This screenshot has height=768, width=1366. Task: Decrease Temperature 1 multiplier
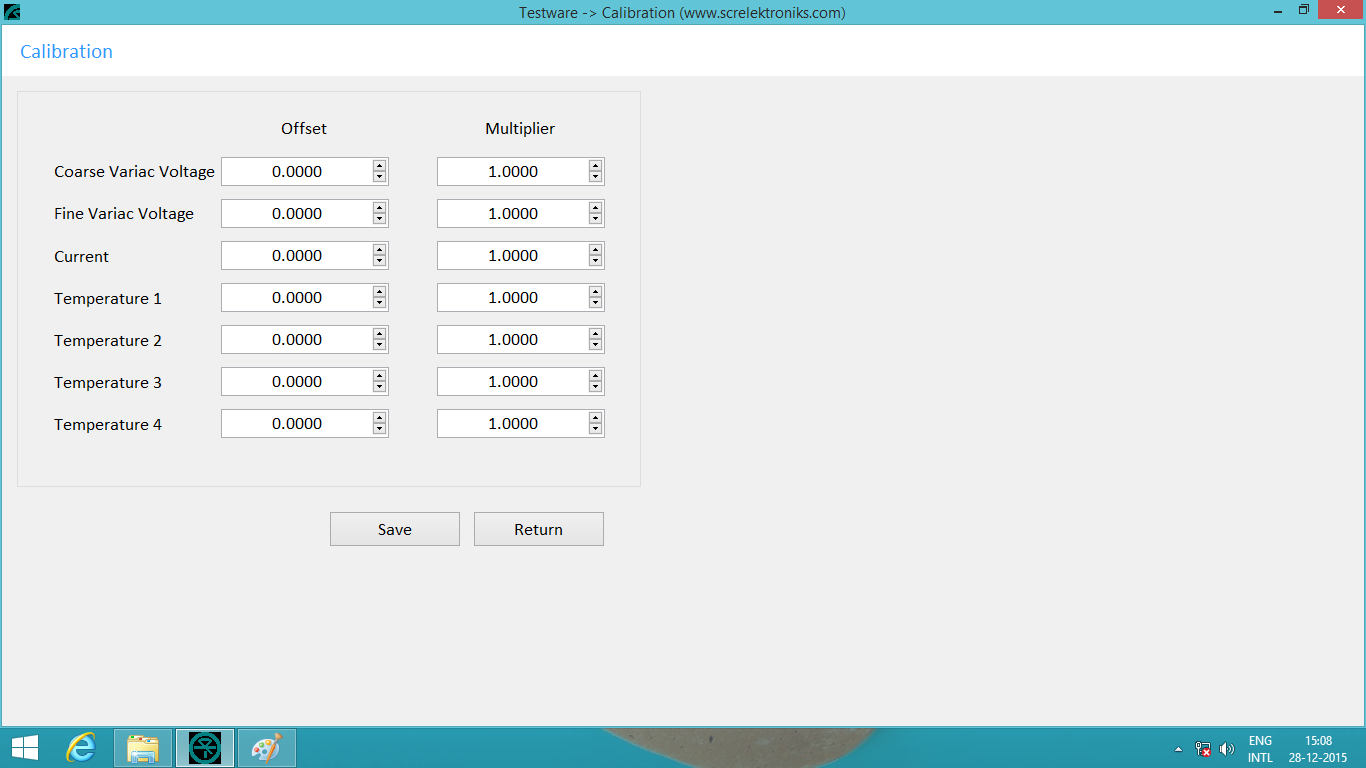point(595,303)
